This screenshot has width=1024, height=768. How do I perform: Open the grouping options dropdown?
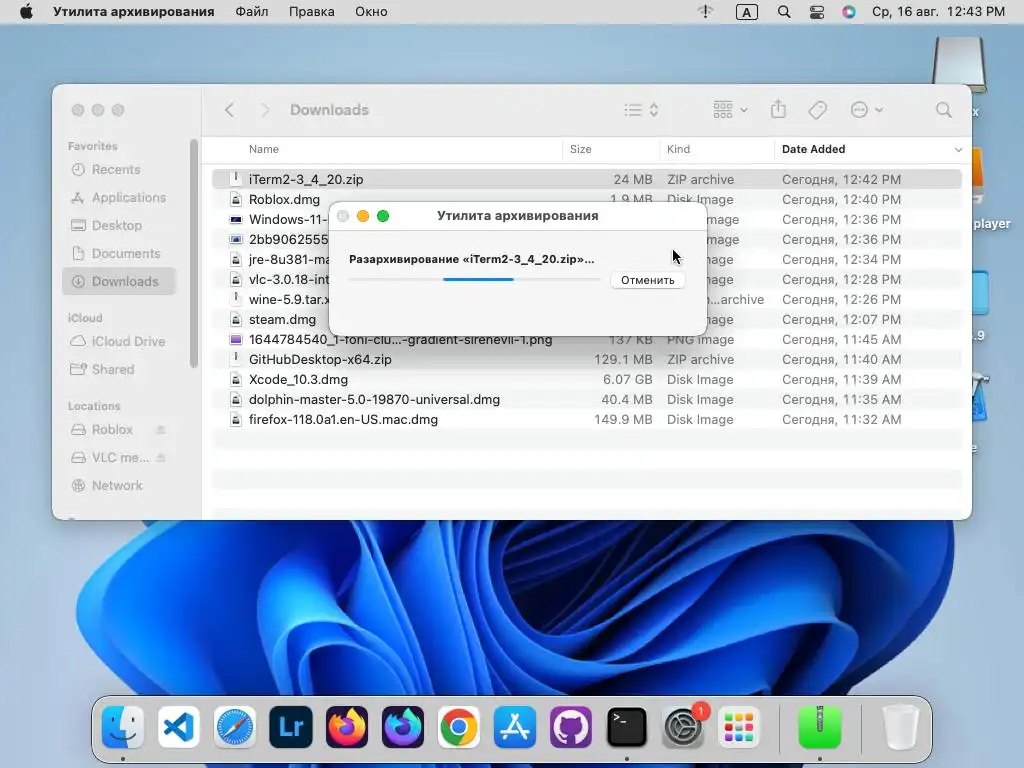[x=730, y=110]
